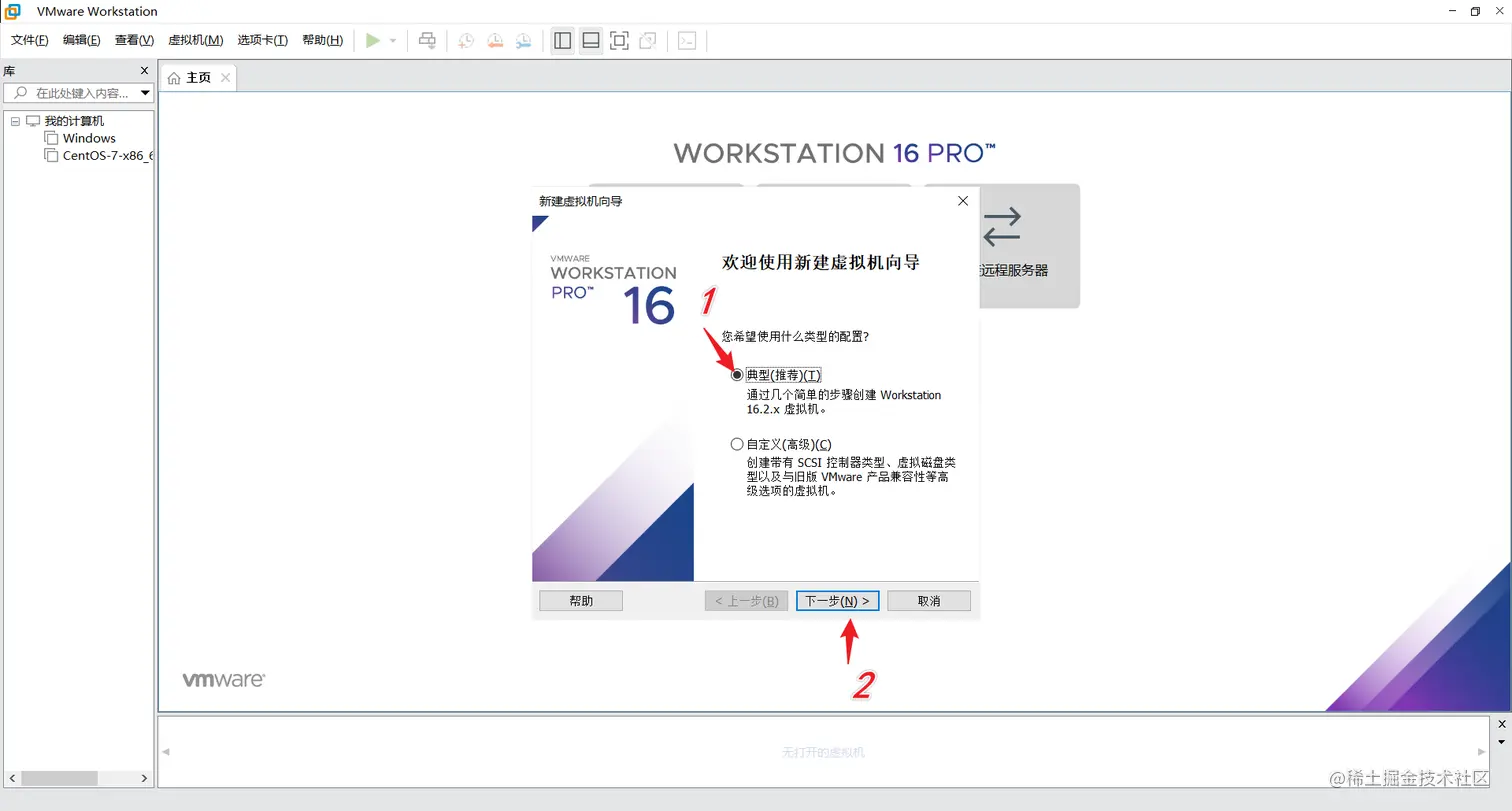Select the 典型(推荐) radio button
Image resolution: width=1512 pixels, height=811 pixels.
(x=738, y=375)
